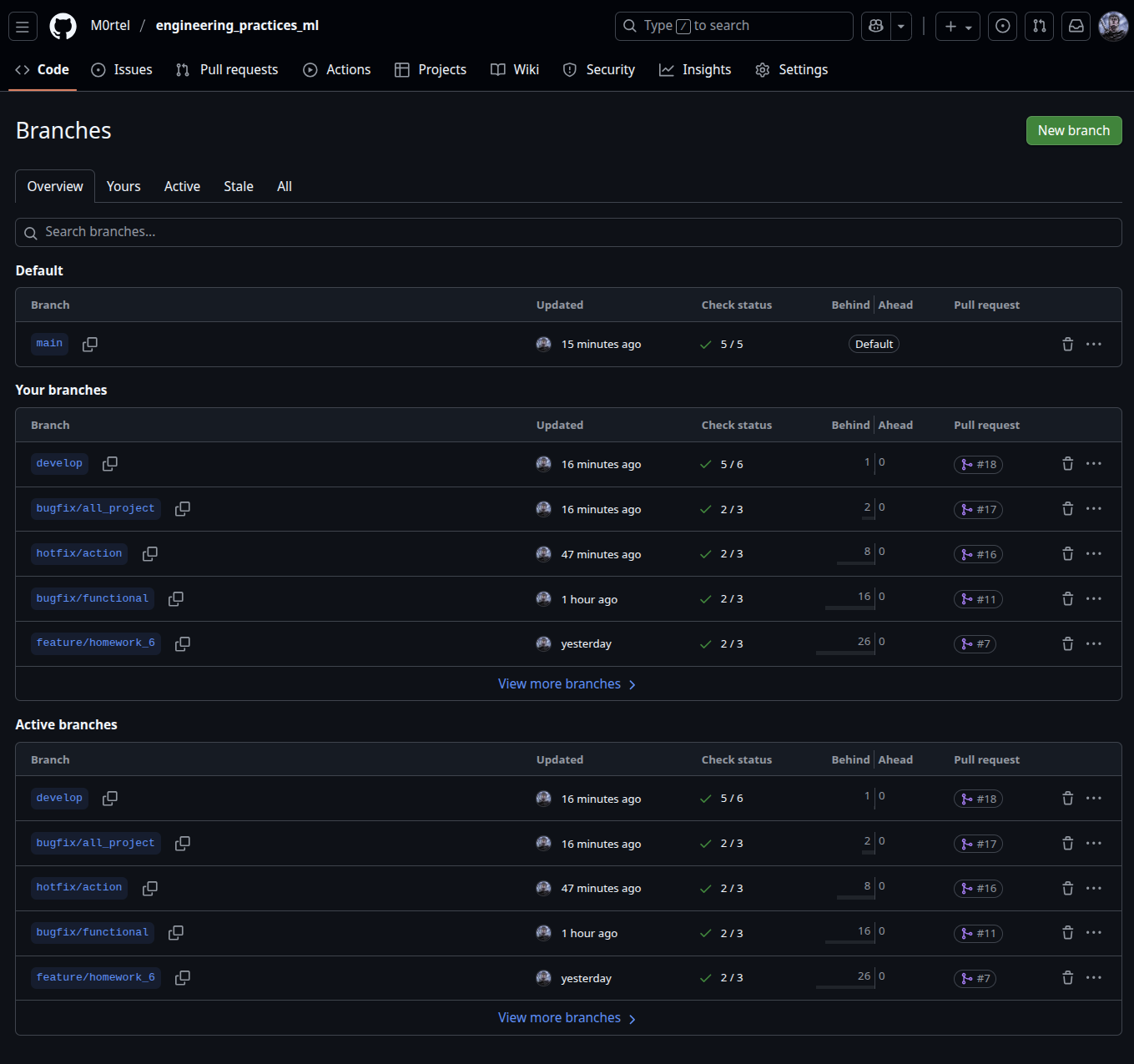The height and width of the screenshot is (1064, 1134).
Task: Copy bugfix/functional name in Active branches
Action: (176, 933)
